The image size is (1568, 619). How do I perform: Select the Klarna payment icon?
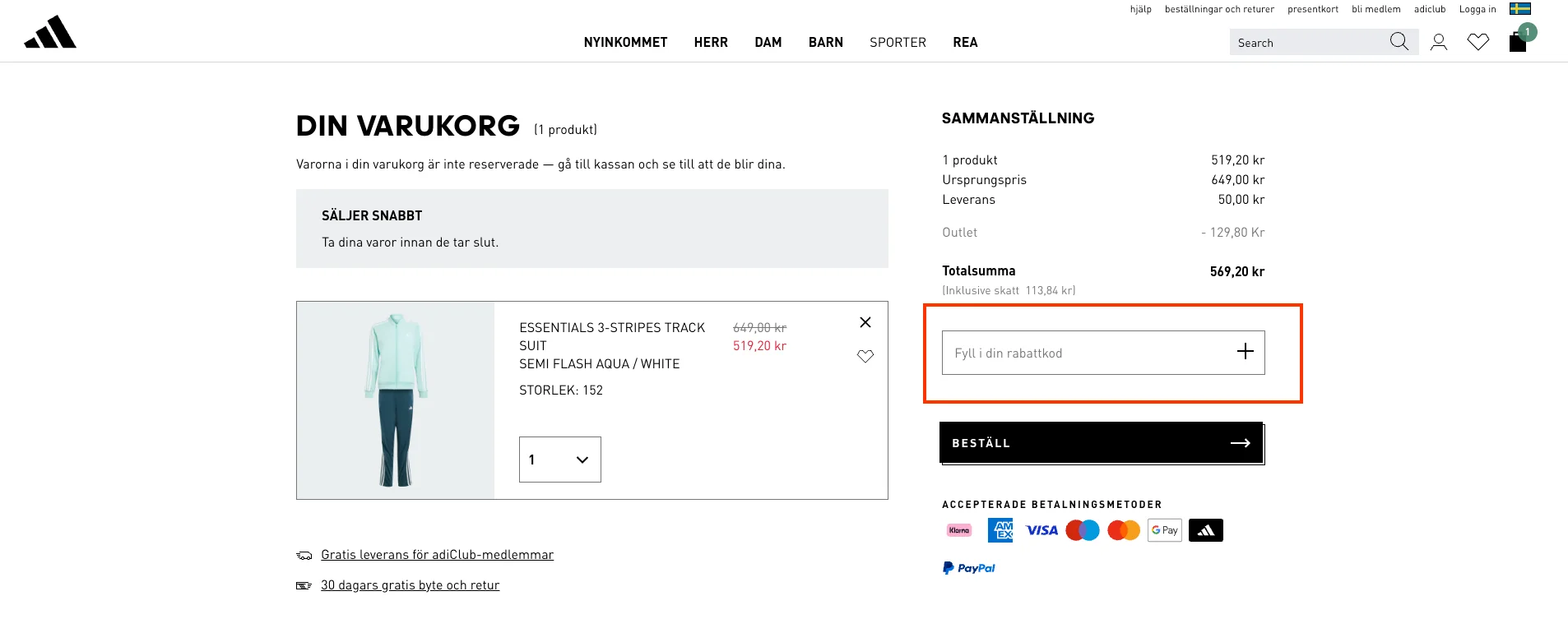(958, 530)
